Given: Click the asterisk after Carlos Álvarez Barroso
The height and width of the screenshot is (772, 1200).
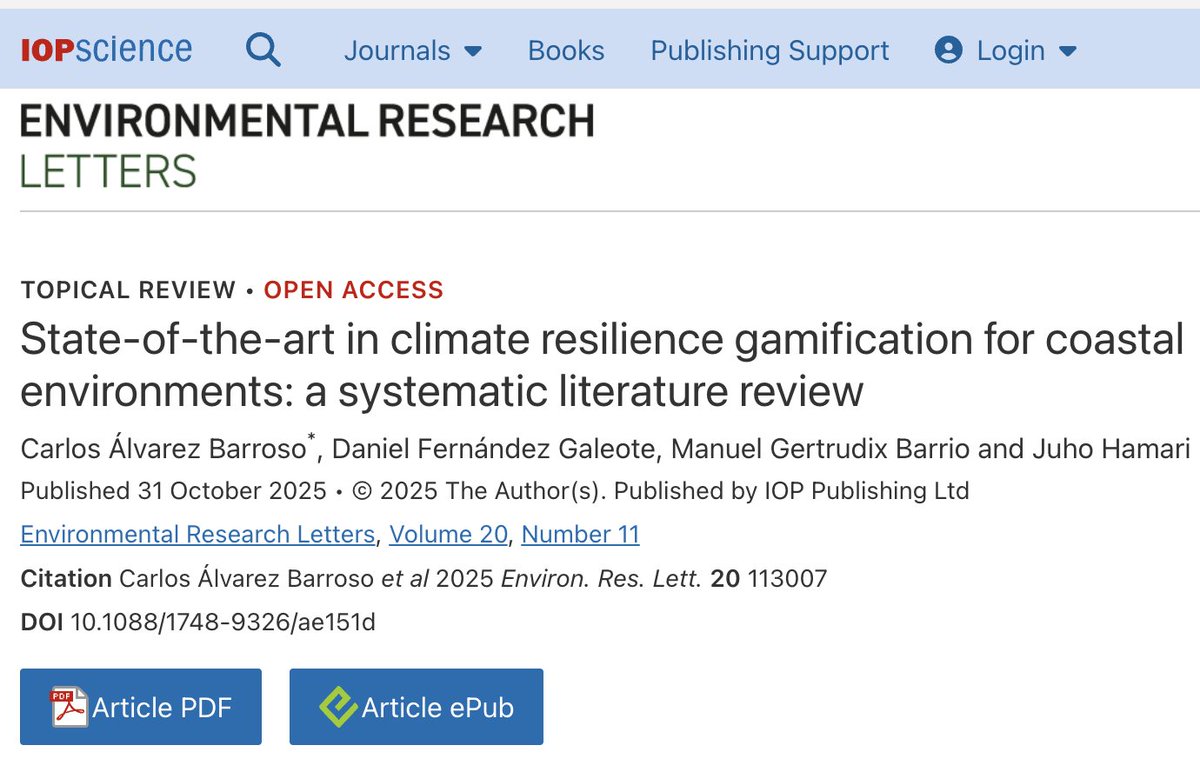Looking at the screenshot, I should pyautogui.click(x=312, y=440).
